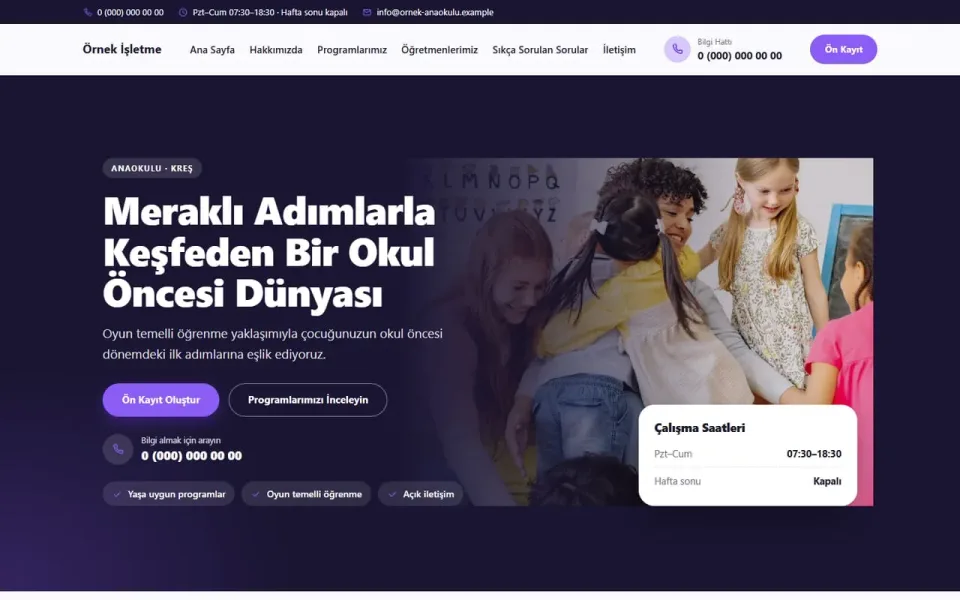Screen dimensions: 960x600
Task: Click the 'Hafta sonu' row label
Action: coord(677,481)
